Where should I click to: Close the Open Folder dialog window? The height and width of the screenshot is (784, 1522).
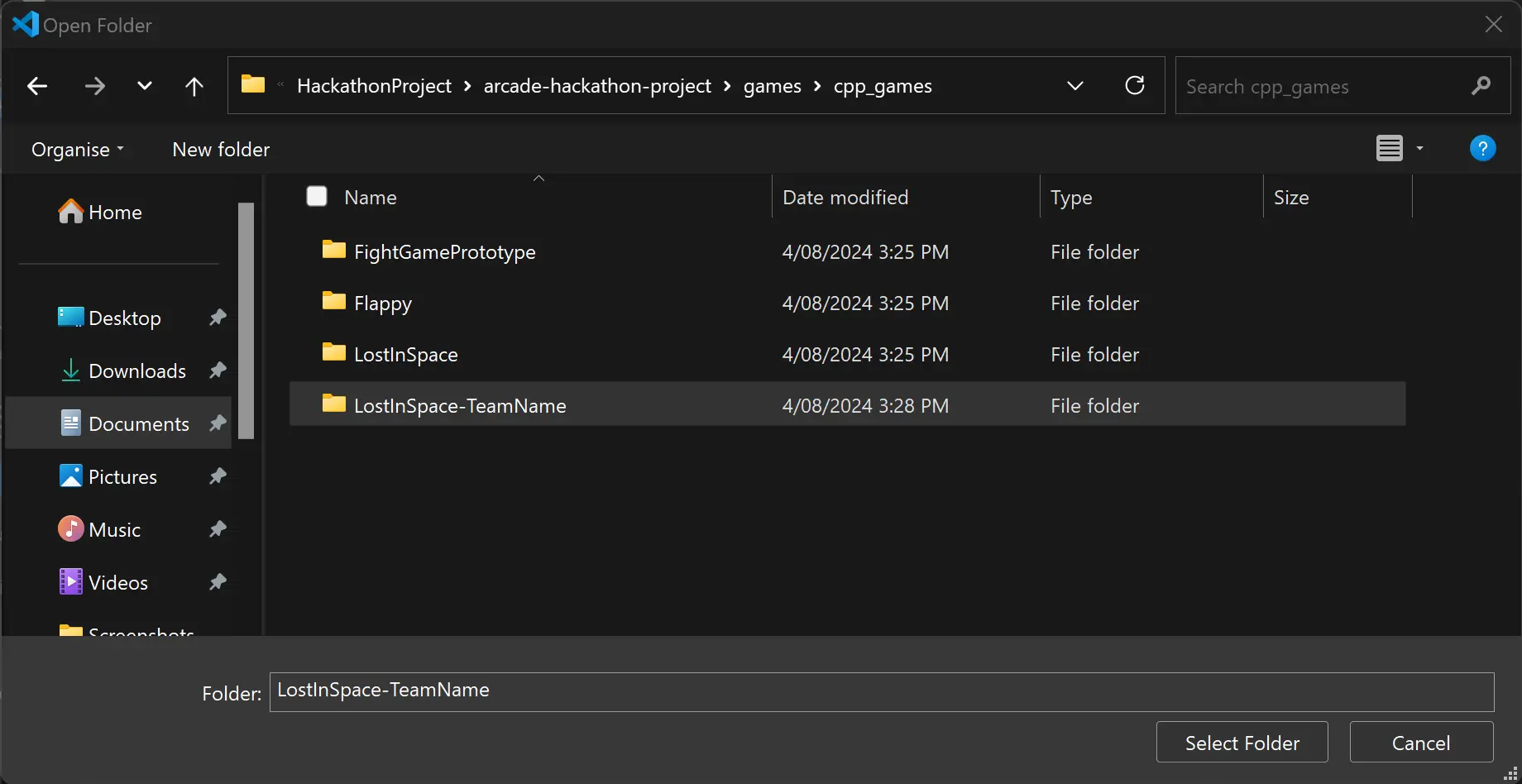(1494, 24)
